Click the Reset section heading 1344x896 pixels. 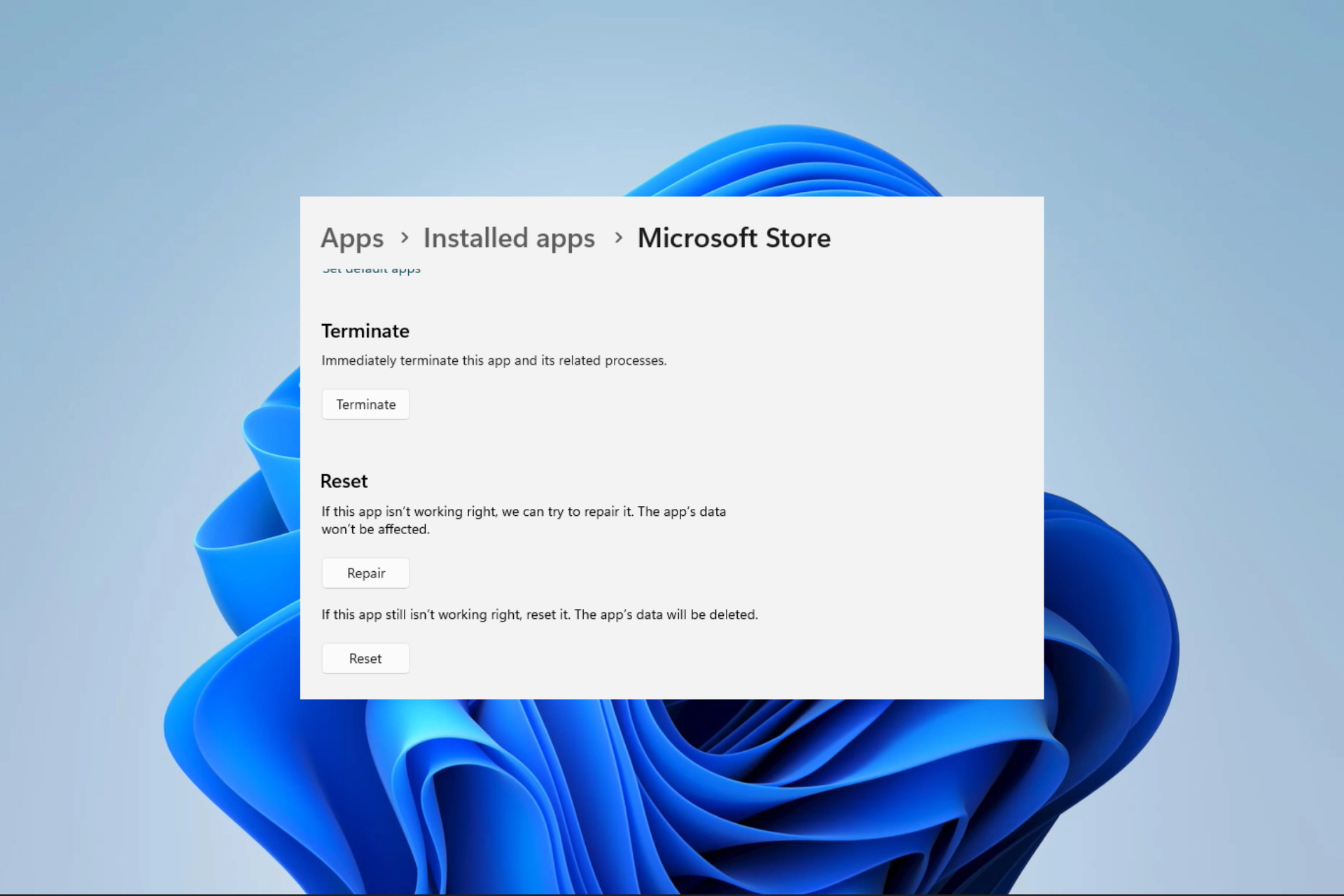pyautogui.click(x=344, y=482)
